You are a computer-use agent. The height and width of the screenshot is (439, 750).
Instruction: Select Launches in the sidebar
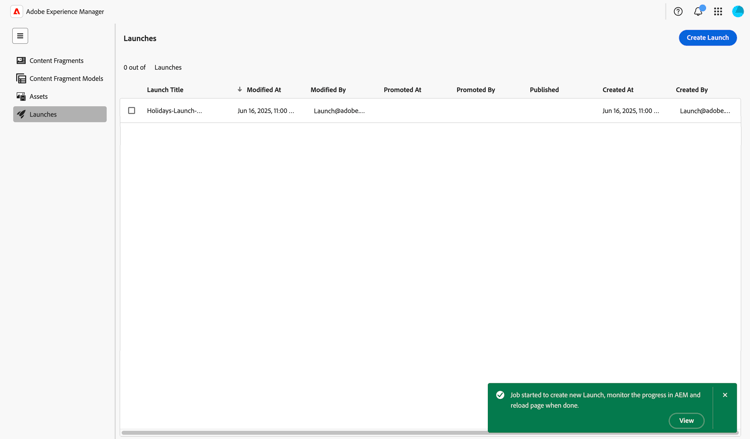click(60, 114)
